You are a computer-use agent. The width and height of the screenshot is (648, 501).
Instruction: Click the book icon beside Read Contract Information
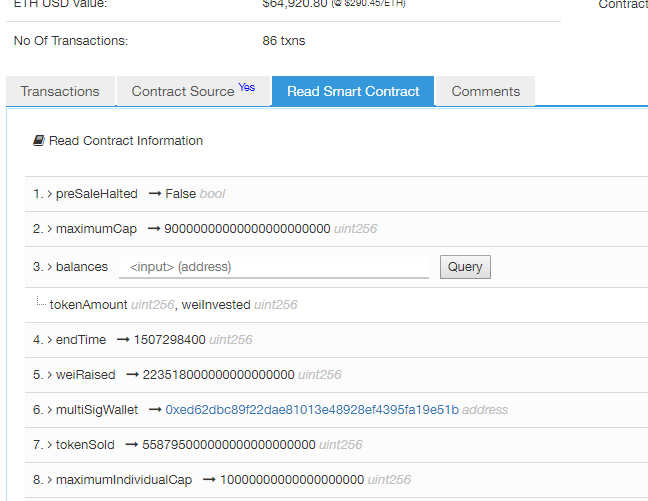pyautogui.click(x=39, y=141)
